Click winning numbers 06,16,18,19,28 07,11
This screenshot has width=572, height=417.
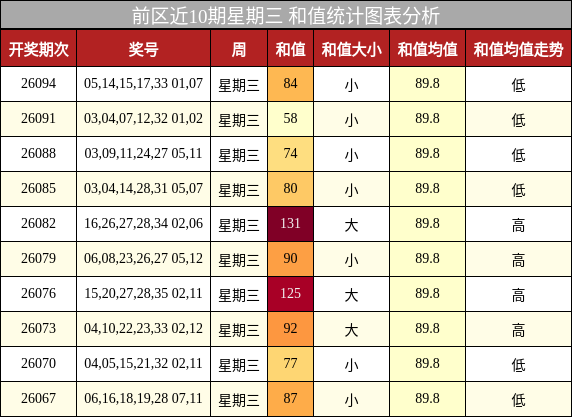click(143, 399)
